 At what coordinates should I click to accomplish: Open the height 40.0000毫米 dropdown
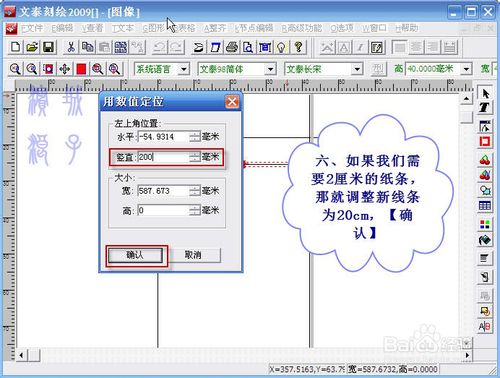[467, 69]
